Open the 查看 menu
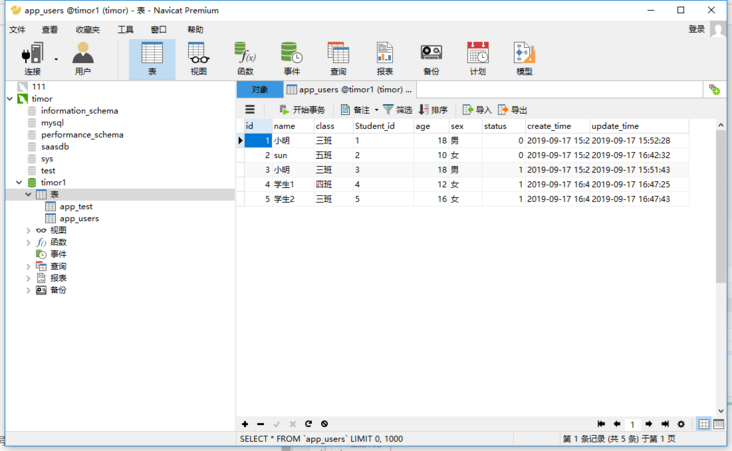732x451 pixels. point(49,30)
